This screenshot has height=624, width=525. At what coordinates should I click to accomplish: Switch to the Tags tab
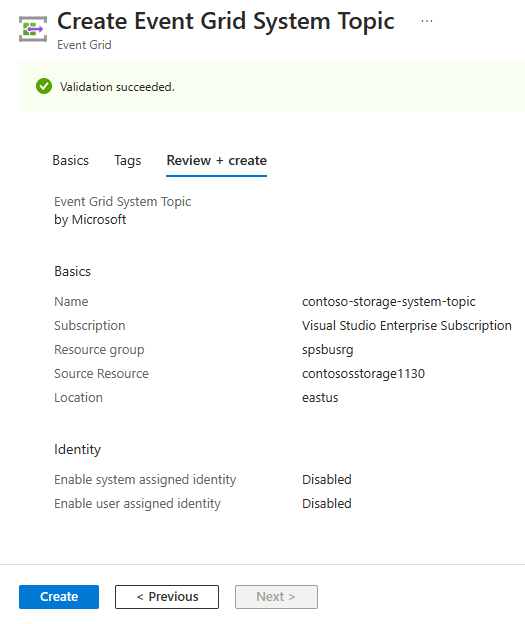[127, 161]
